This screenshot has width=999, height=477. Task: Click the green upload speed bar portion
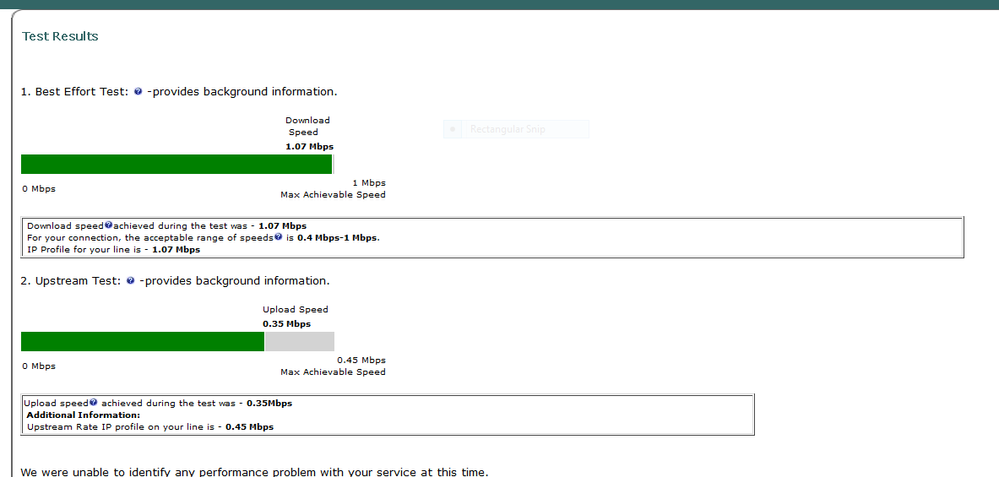142,341
